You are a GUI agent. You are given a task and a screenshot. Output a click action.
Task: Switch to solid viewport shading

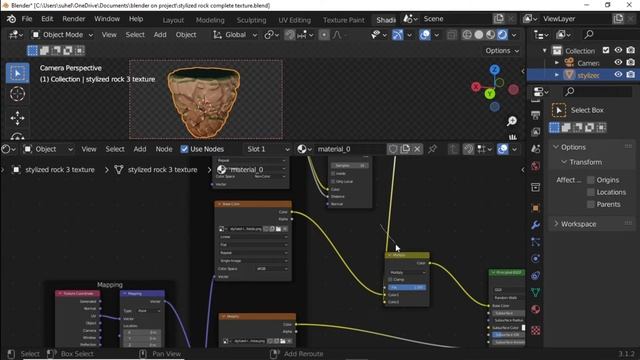[479, 35]
